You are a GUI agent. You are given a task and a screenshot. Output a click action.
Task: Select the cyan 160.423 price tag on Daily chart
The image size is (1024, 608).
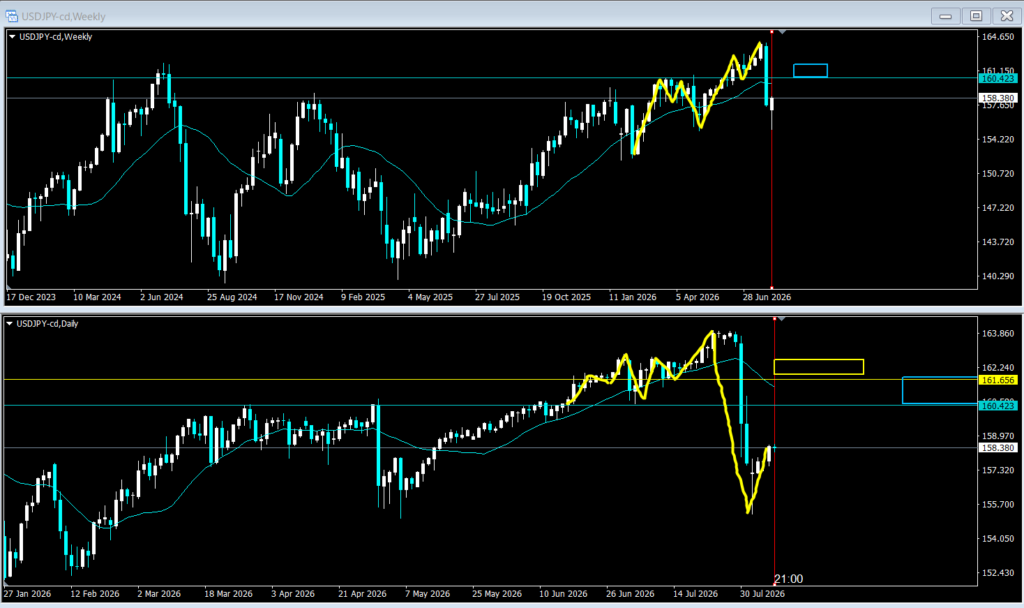coord(998,406)
